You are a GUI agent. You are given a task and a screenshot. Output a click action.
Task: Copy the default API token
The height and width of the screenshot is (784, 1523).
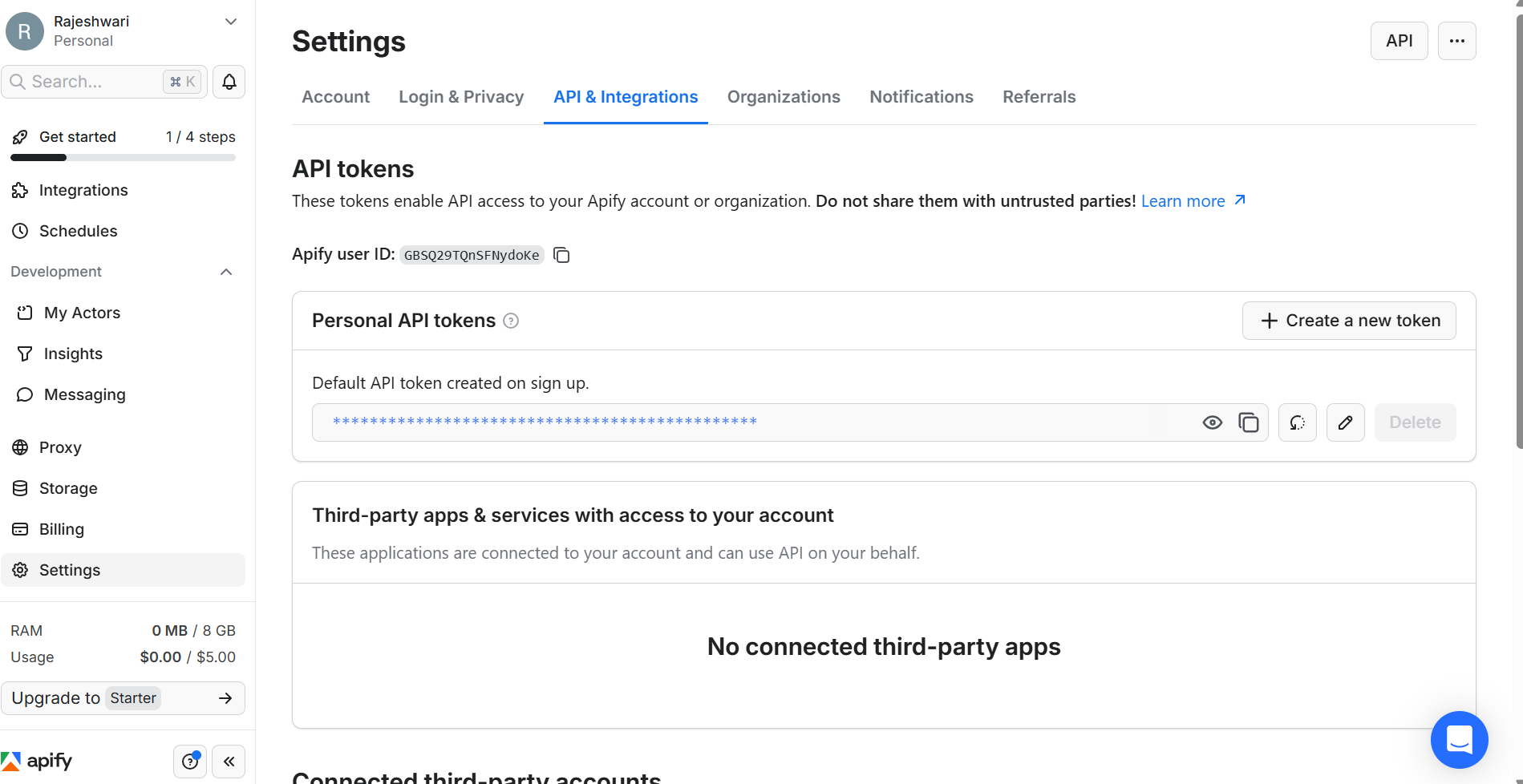coord(1249,422)
